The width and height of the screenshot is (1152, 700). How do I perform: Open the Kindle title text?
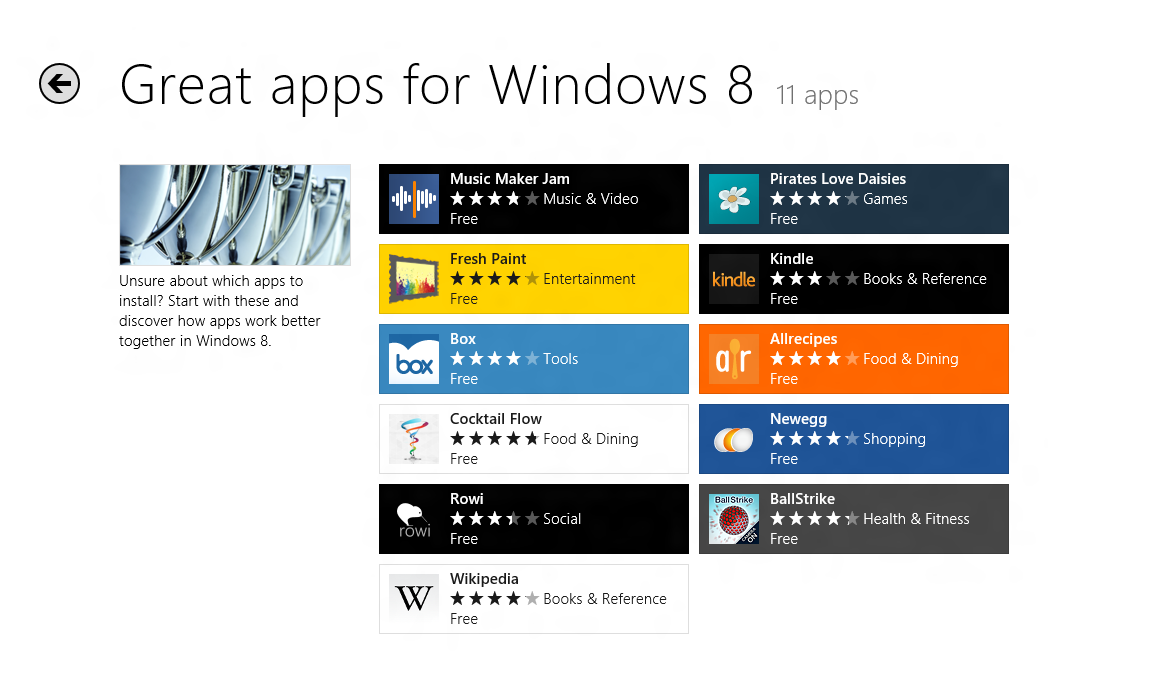pyautogui.click(x=791, y=259)
